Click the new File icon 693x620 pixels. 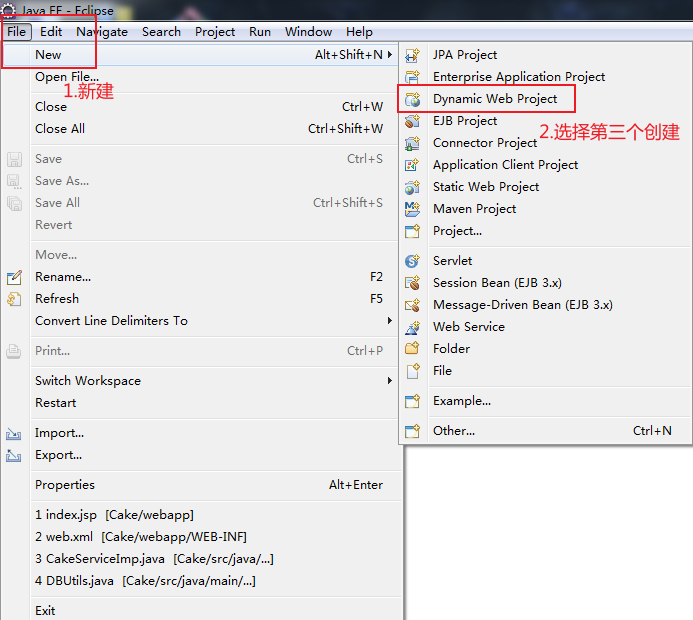click(x=413, y=371)
